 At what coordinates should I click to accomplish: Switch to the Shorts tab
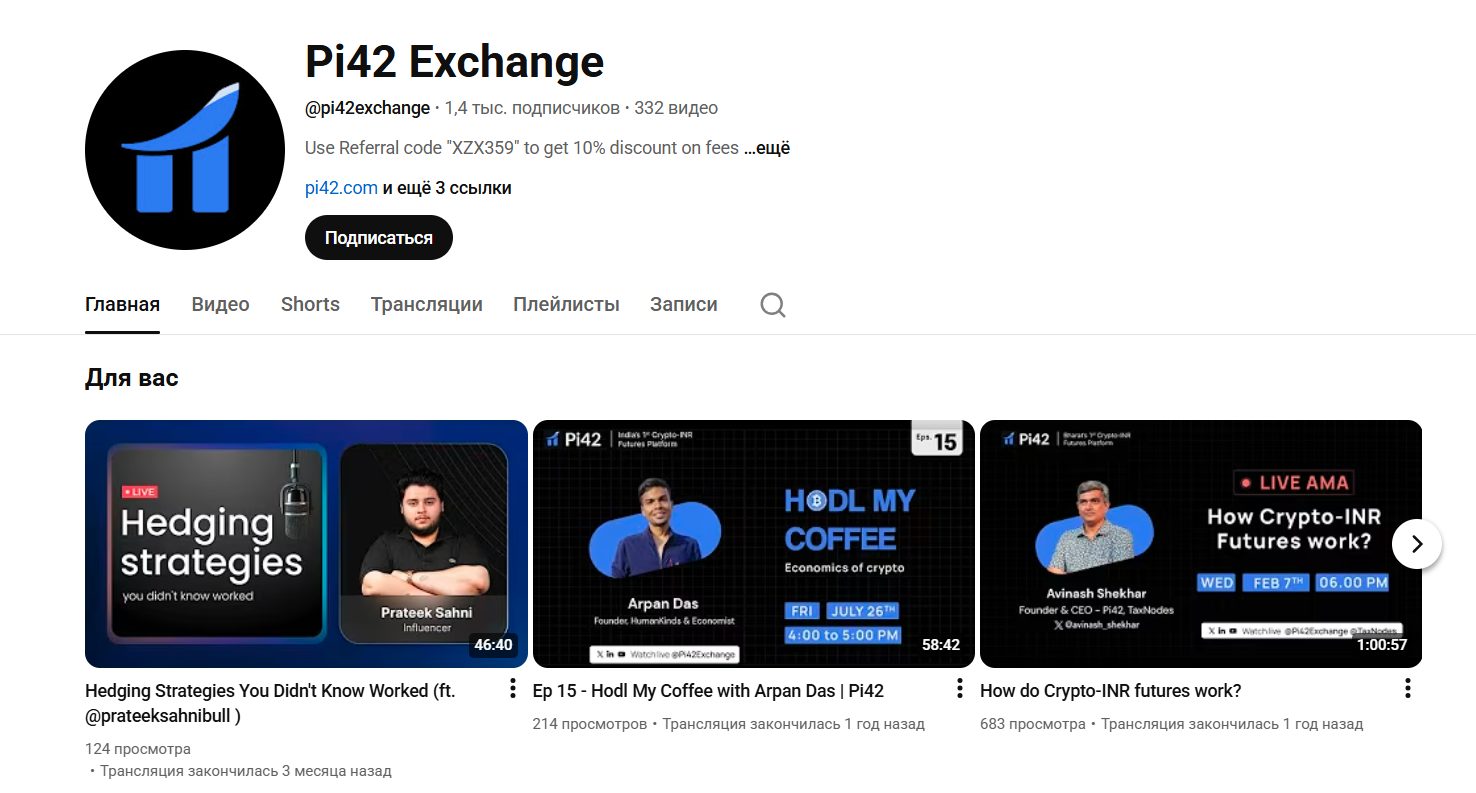[310, 304]
